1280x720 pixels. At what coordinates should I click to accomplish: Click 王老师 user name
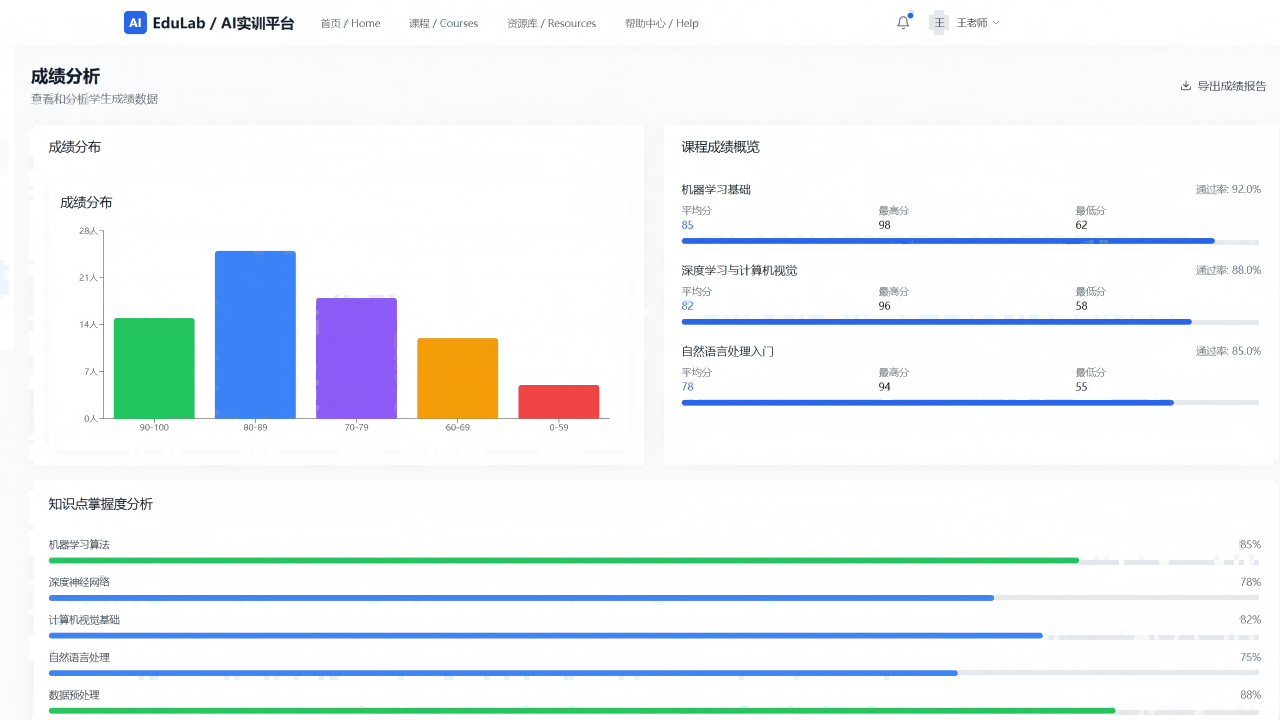click(x=972, y=23)
